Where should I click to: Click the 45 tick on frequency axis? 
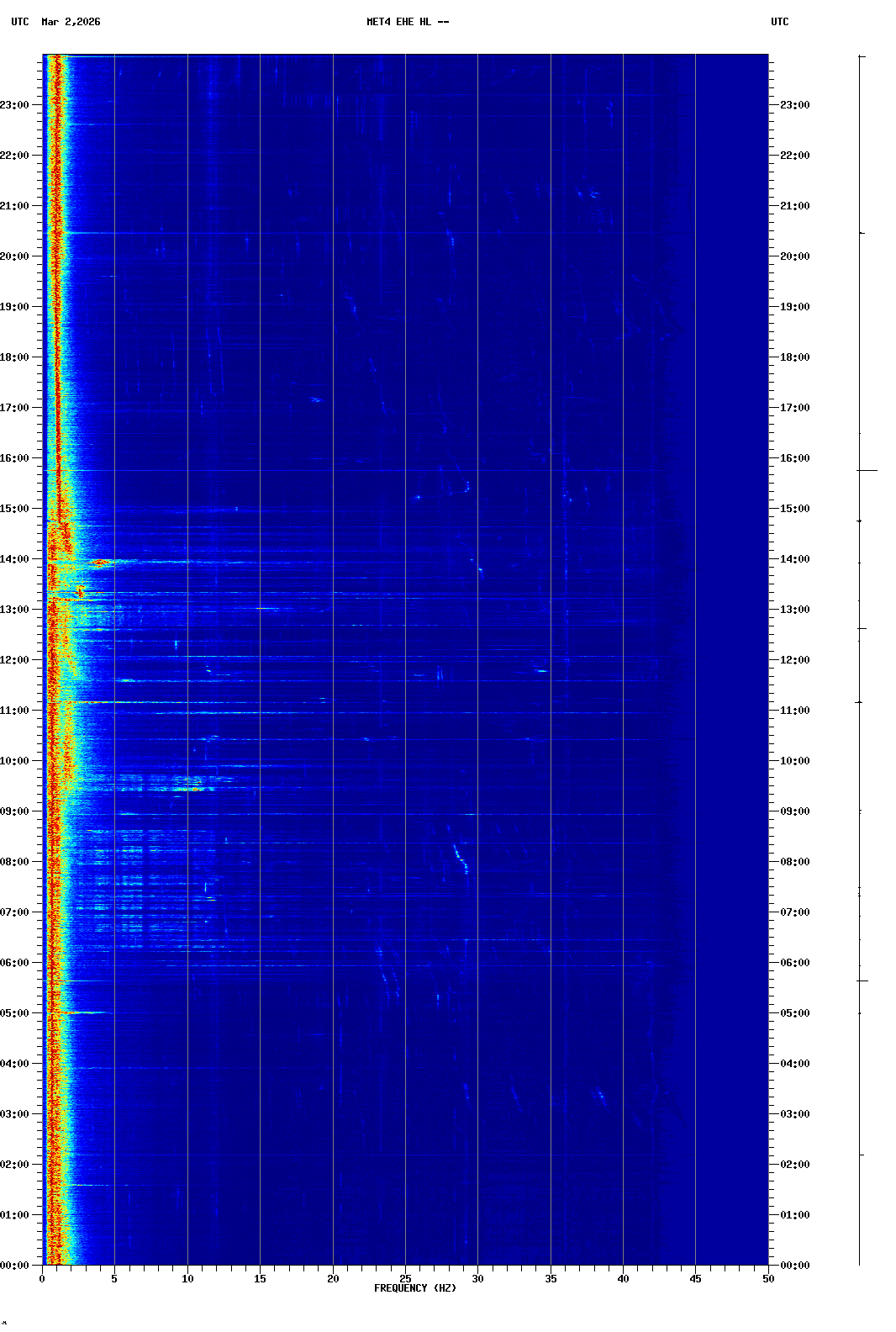point(695,1278)
